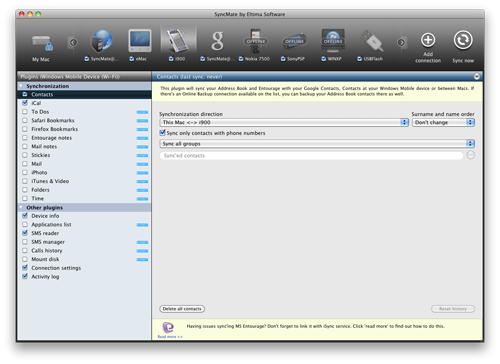Image resolution: width=500 pixels, height=364 pixels.
Task: Select the offline Nokia 7500 phone icon
Action: coord(256,41)
